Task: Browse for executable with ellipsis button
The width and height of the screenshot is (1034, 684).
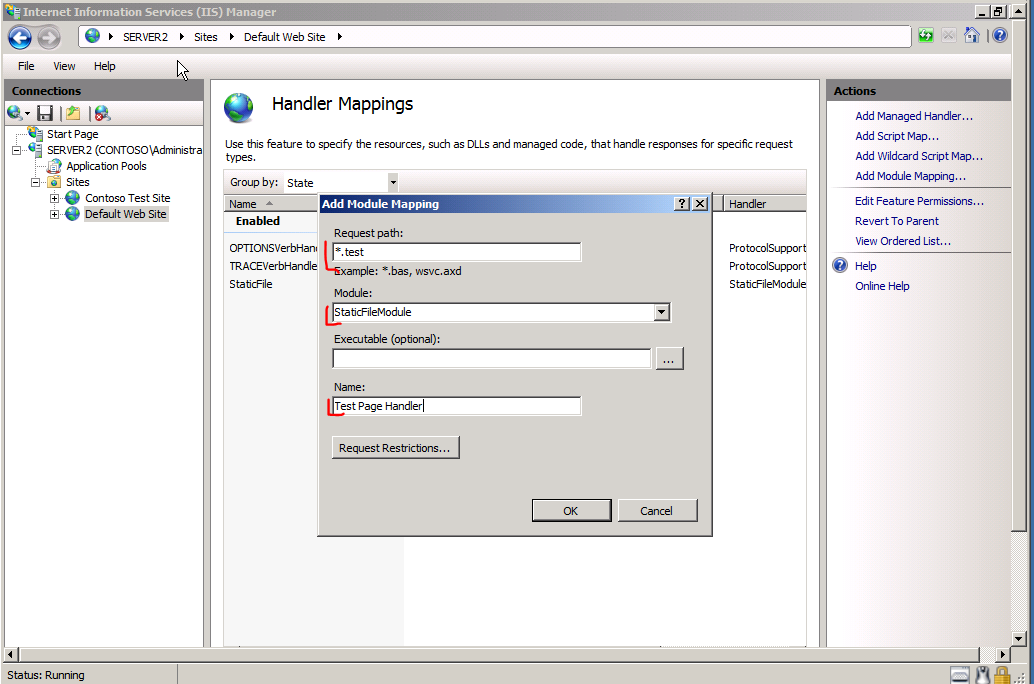Action: [669, 359]
